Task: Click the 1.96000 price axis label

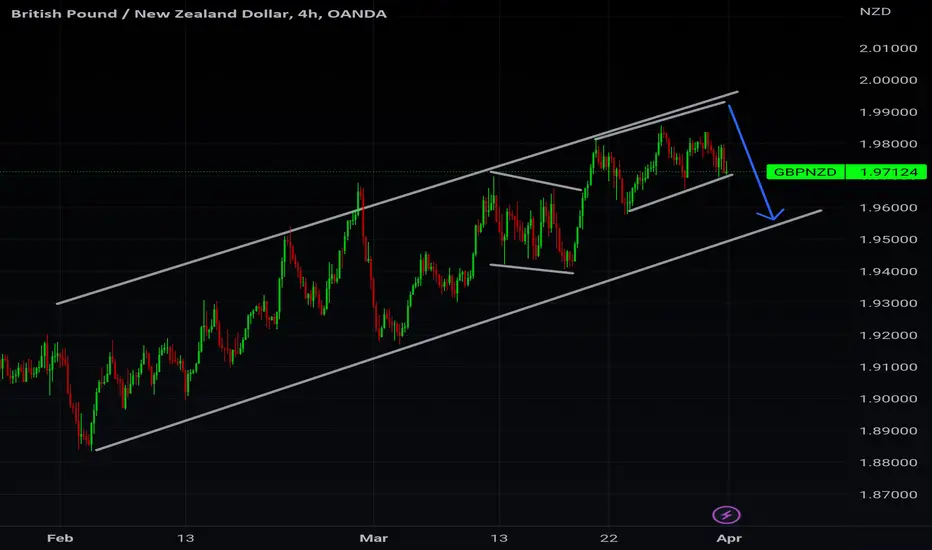Action: click(x=888, y=208)
